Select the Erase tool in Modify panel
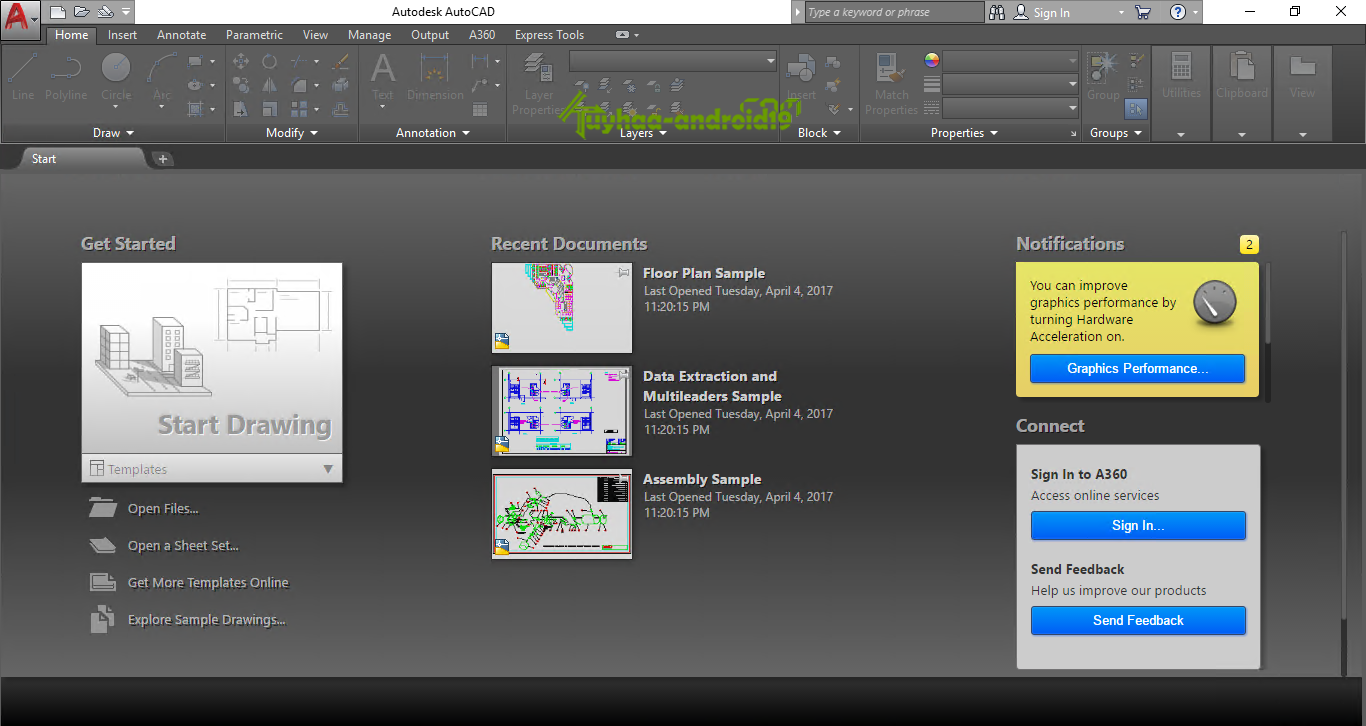Image resolution: width=1366 pixels, height=726 pixels. tap(341, 61)
